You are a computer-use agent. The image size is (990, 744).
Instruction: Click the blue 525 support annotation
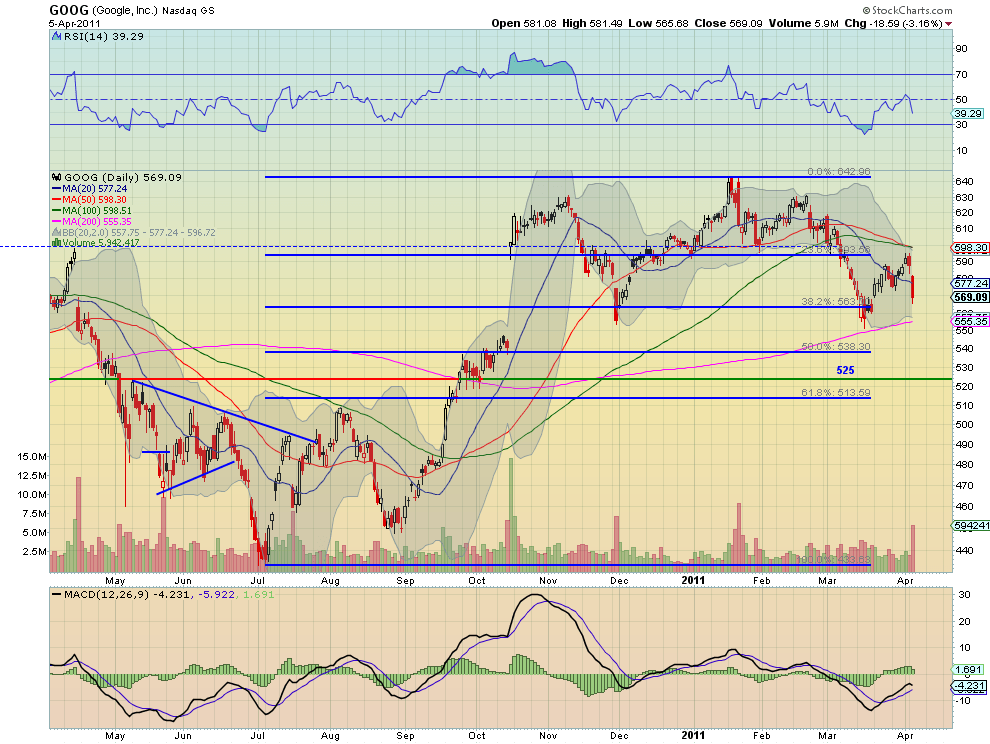tap(845, 371)
